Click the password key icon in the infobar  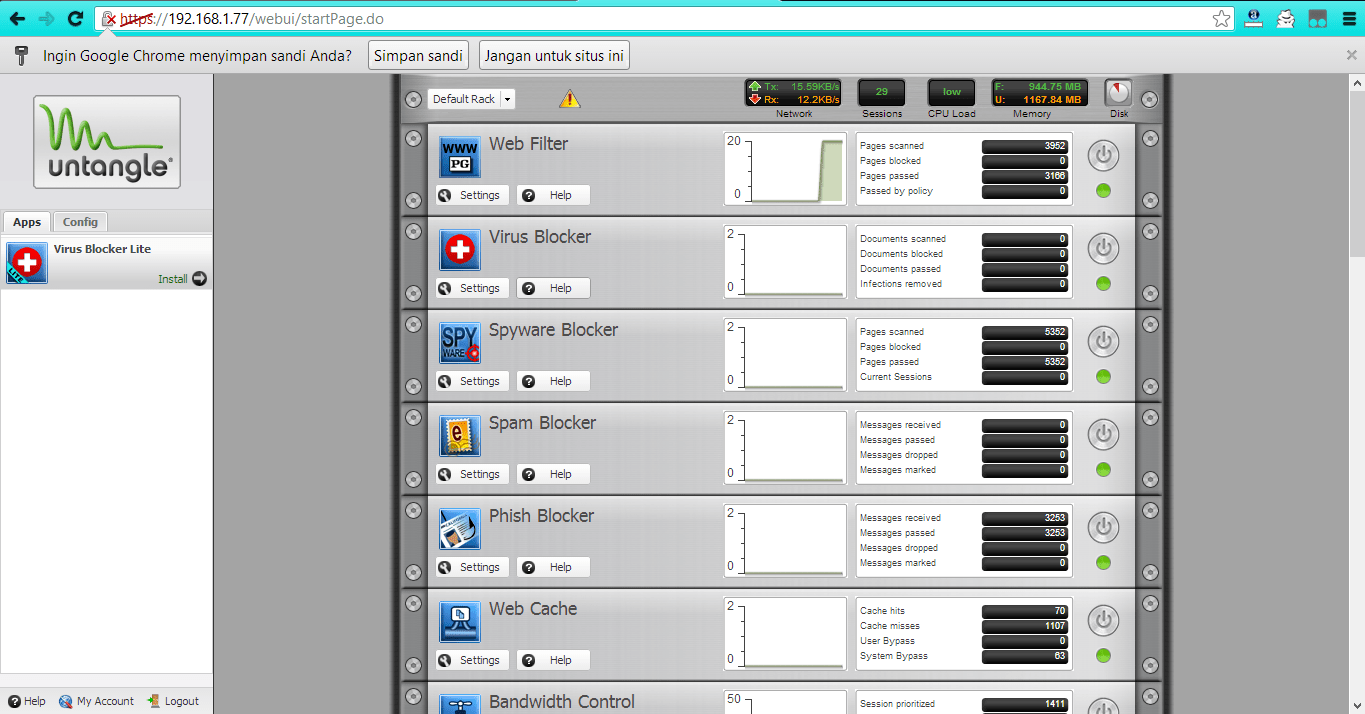(x=21, y=56)
